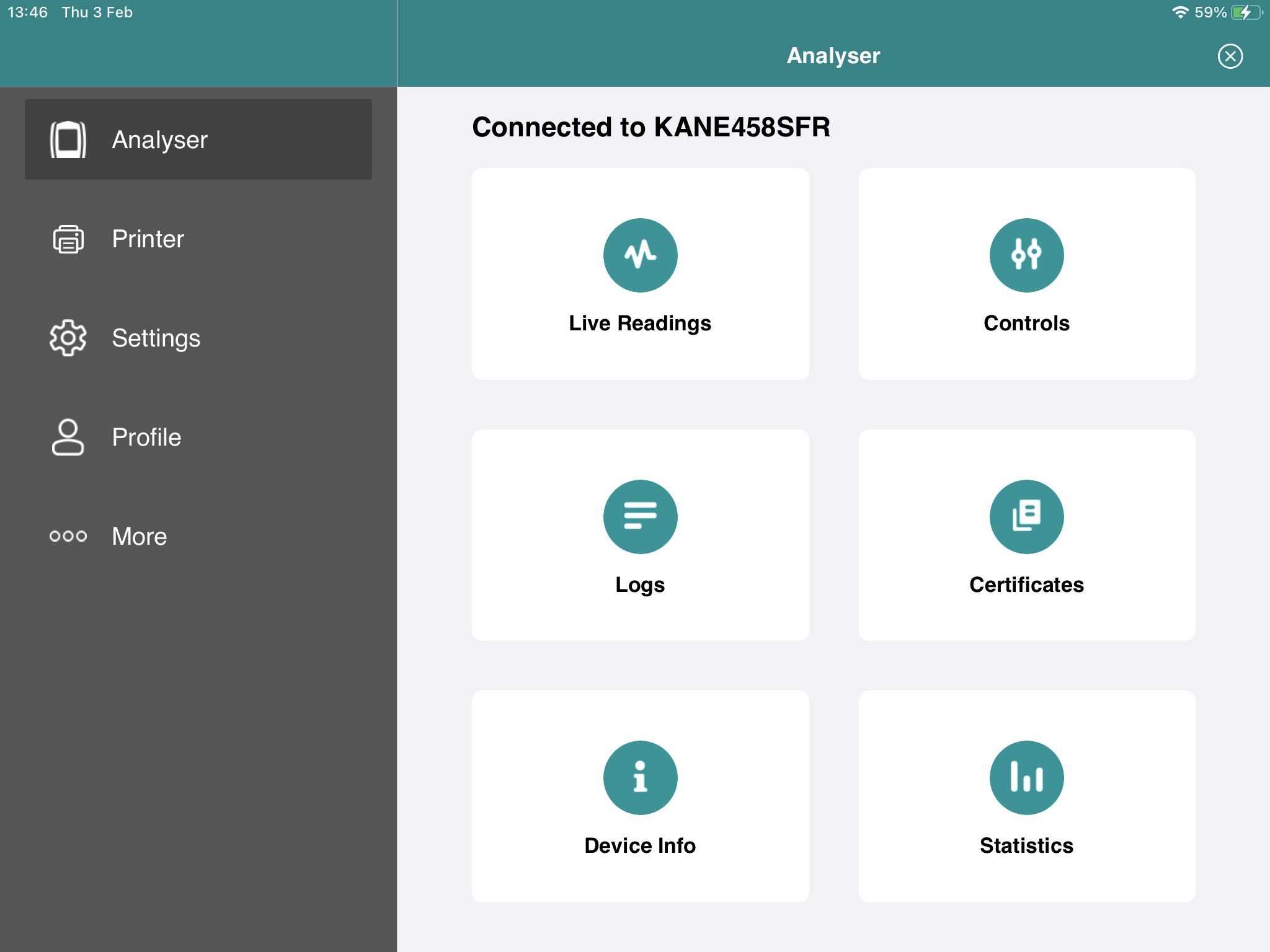Image resolution: width=1270 pixels, height=952 pixels.
Task: Navigate to Printer section
Action: (199, 239)
